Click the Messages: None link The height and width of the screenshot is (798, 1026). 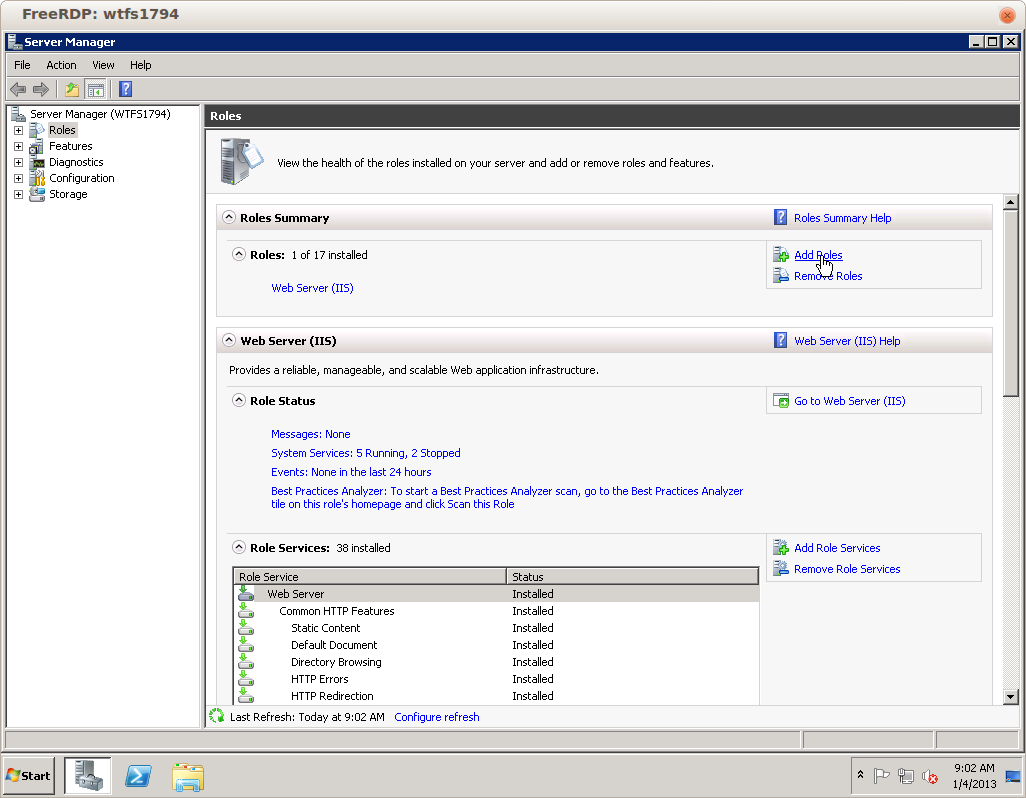(x=310, y=434)
